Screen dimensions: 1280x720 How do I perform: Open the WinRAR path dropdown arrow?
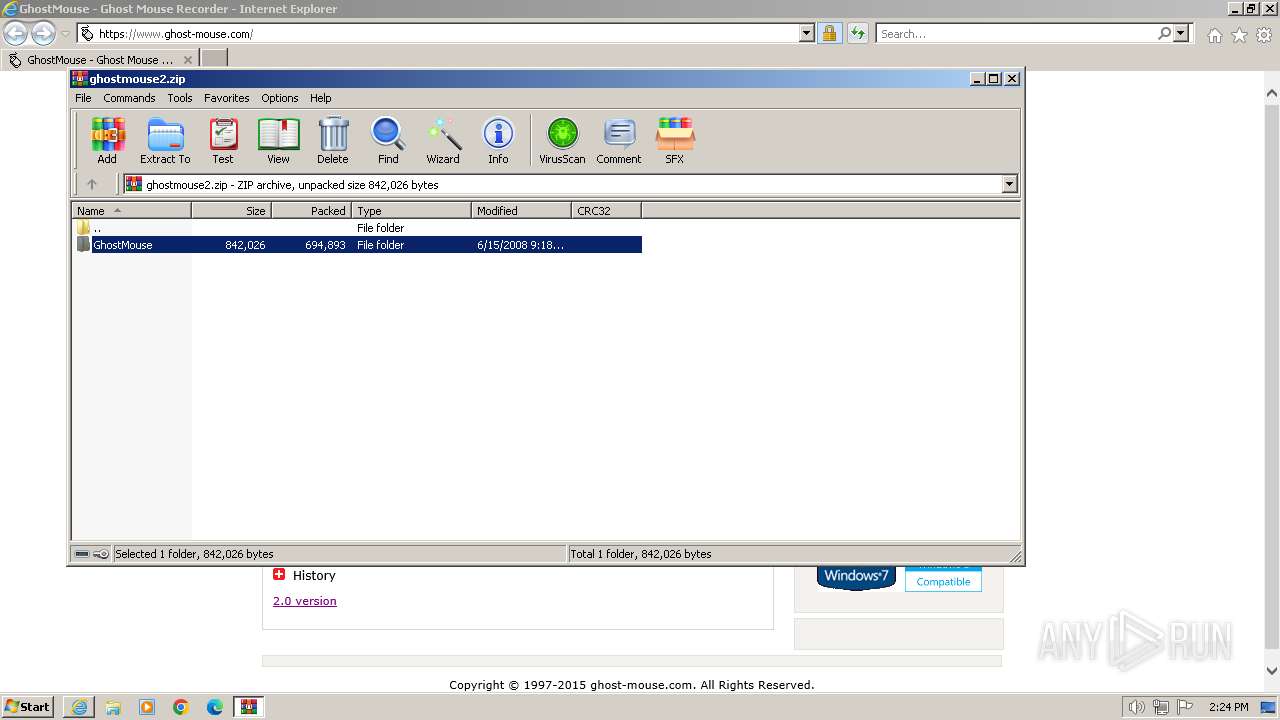tap(1009, 184)
